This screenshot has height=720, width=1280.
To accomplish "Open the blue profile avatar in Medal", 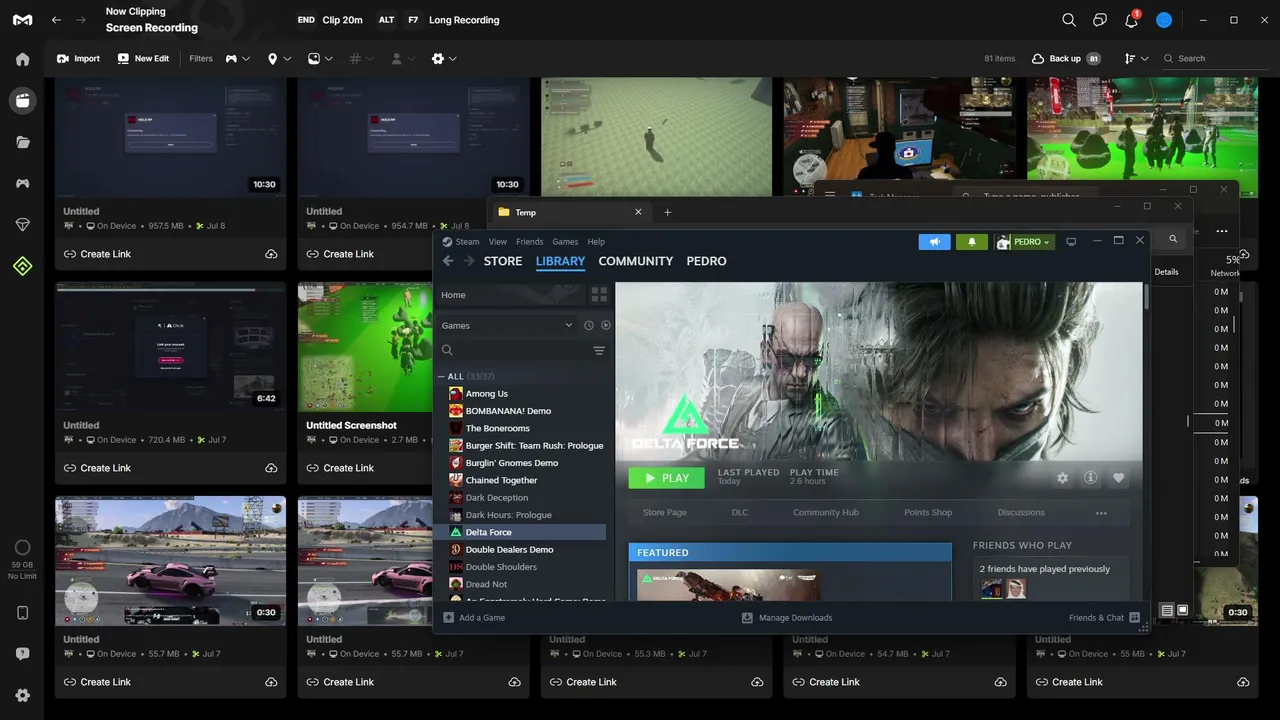I will point(1164,20).
